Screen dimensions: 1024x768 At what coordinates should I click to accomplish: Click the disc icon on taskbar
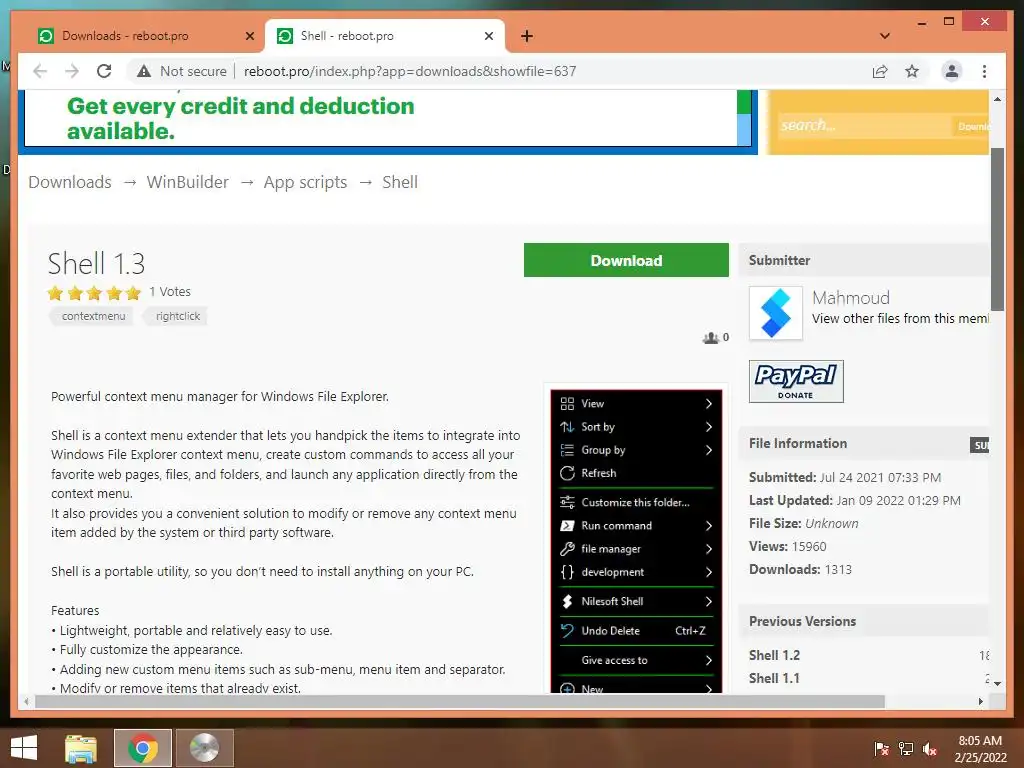pos(204,748)
